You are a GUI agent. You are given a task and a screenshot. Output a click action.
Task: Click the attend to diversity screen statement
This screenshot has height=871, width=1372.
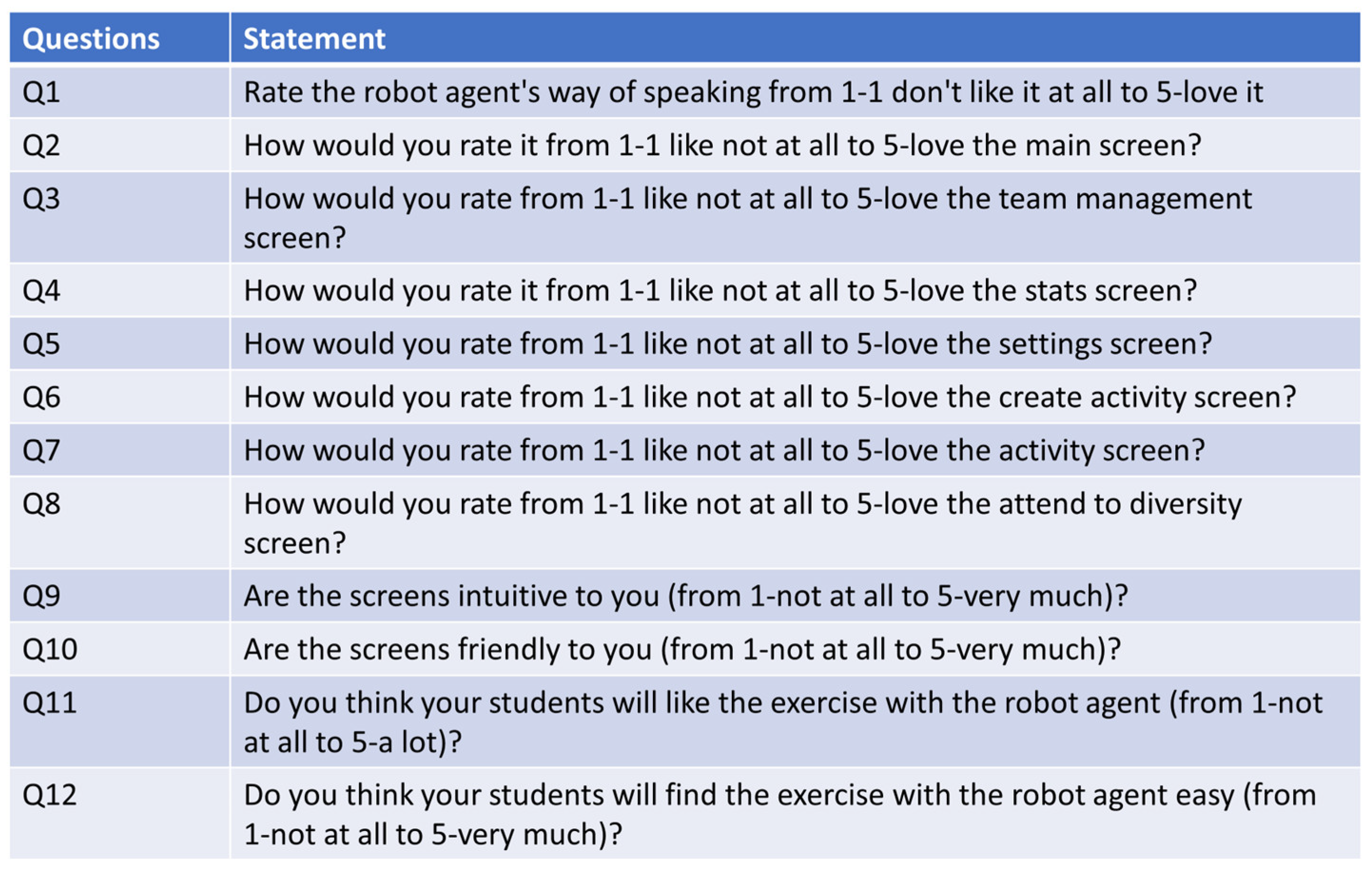pos(742,523)
